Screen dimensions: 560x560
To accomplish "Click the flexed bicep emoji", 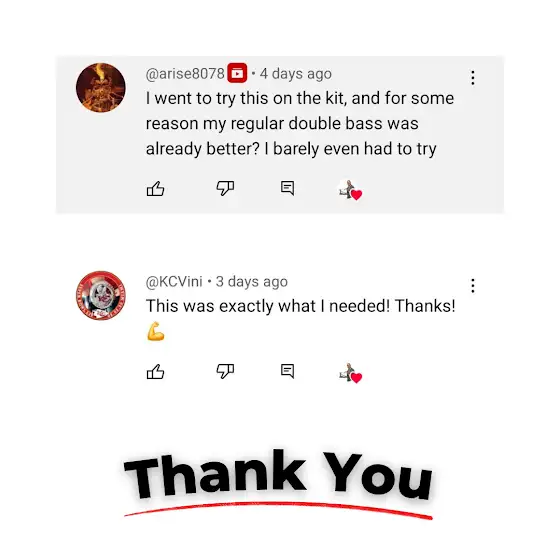I will (x=155, y=331).
